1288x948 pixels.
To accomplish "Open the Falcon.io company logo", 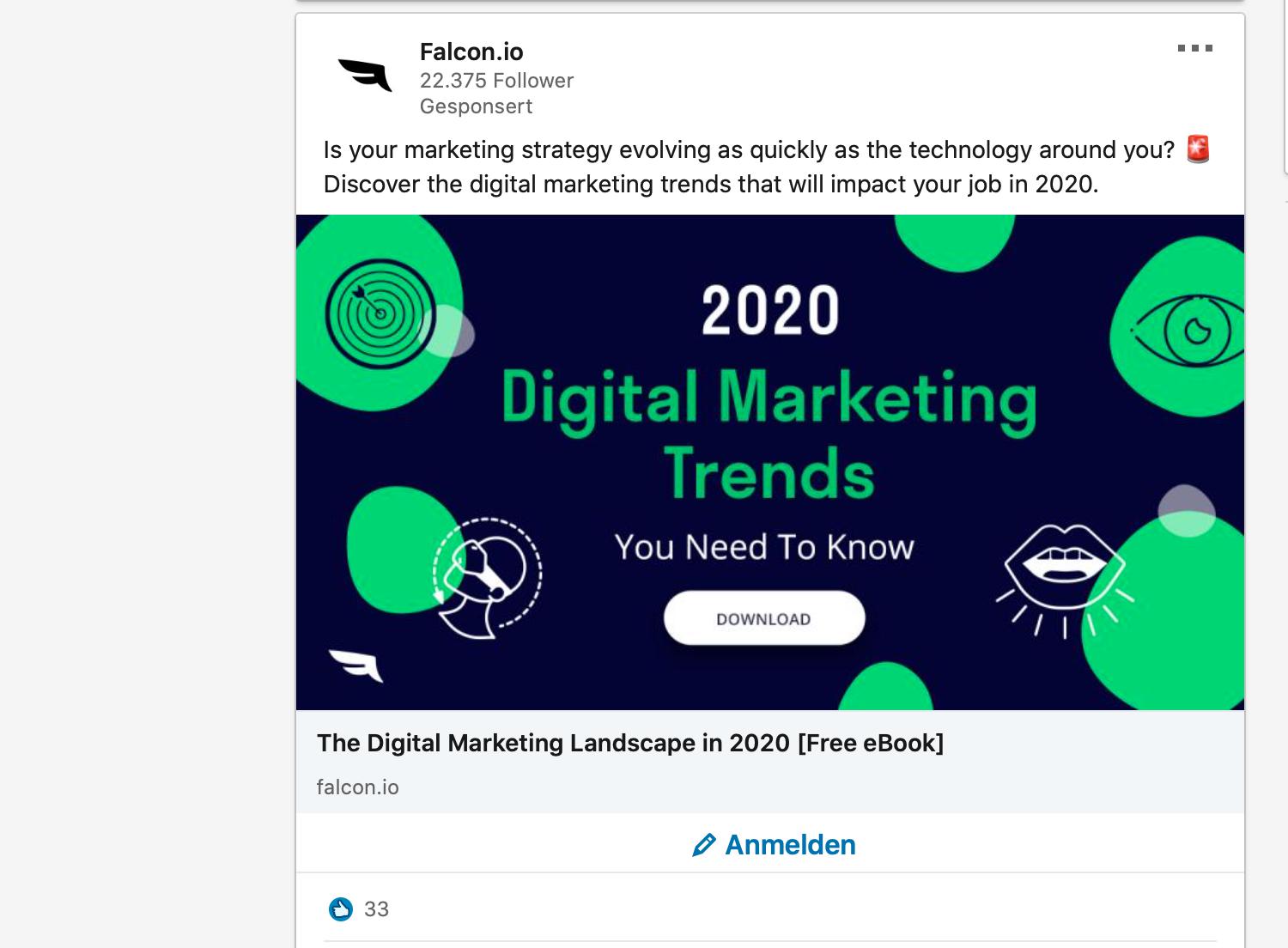I will [365, 75].
